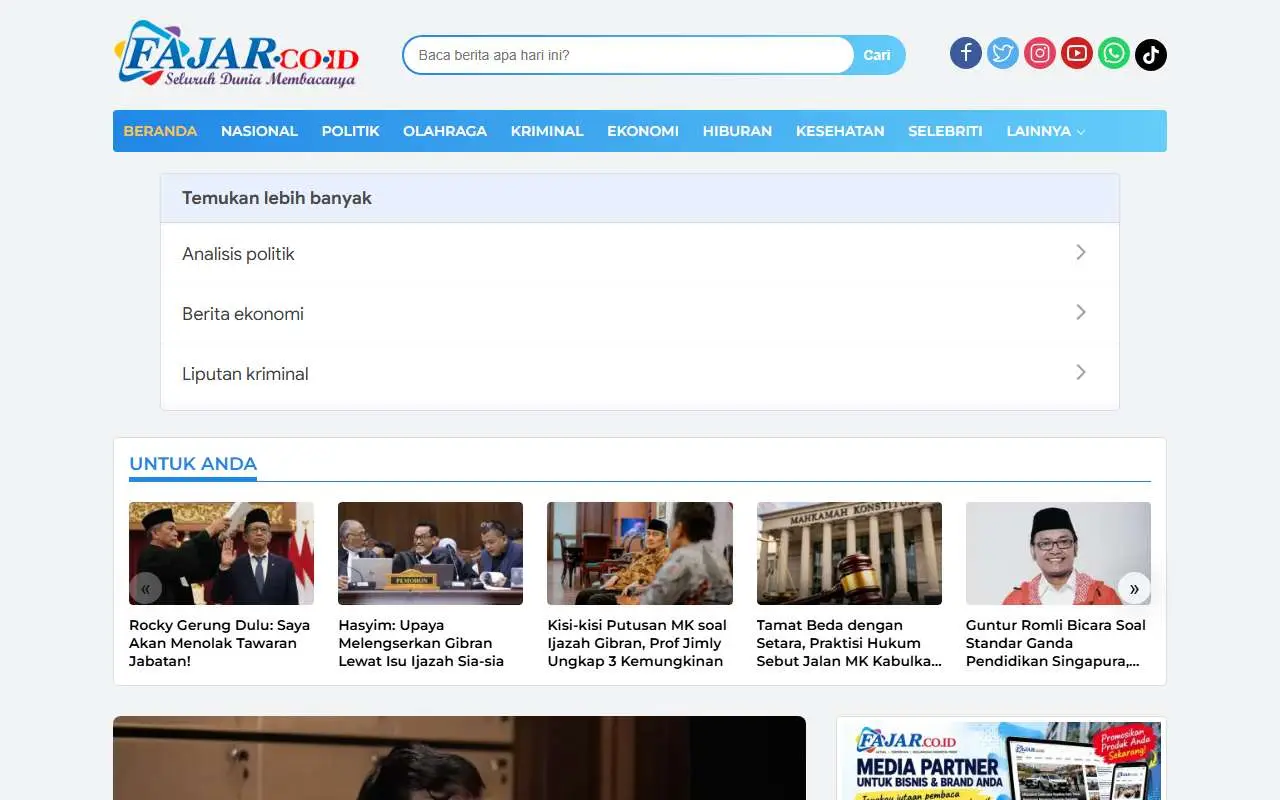Screen dimensions: 1280x800
Task: Click the 'Liputan kriminal' suggestion text
Action: tap(245, 374)
